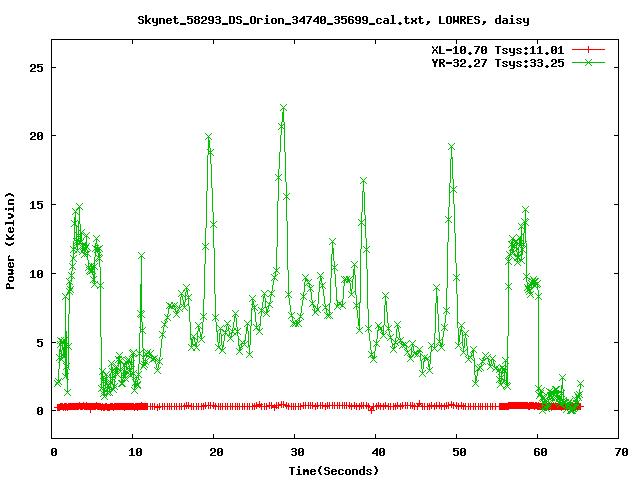Click the Power (Kelvin) axis label
The width and height of the screenshot is (640, 480).
(10, 241)
